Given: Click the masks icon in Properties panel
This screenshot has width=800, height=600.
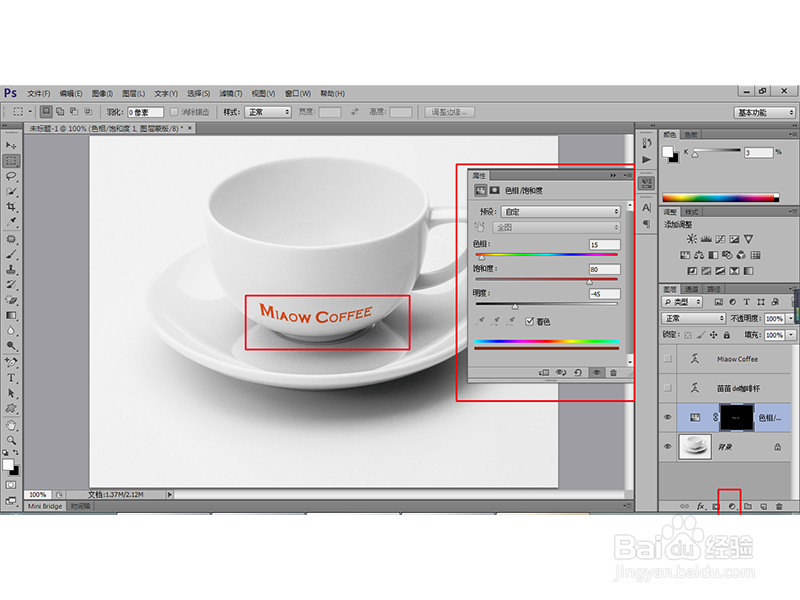Looking at the screenshot, I should [x=494, y=190].
